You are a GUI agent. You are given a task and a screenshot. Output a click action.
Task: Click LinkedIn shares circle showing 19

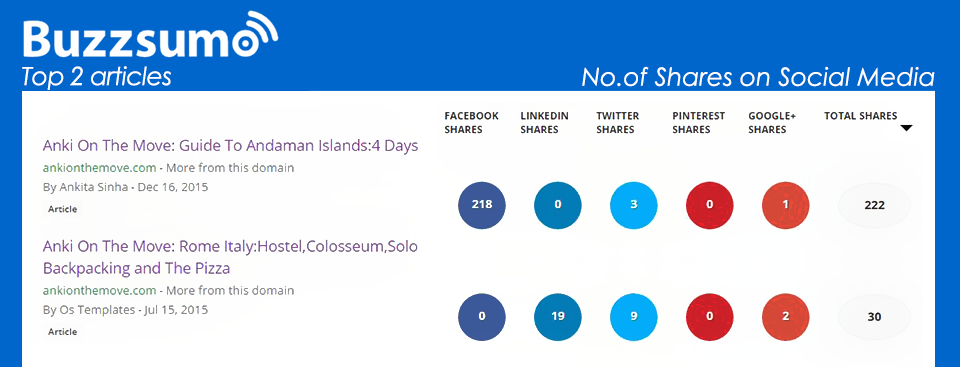pyautogui.click(x=558, y=317)
